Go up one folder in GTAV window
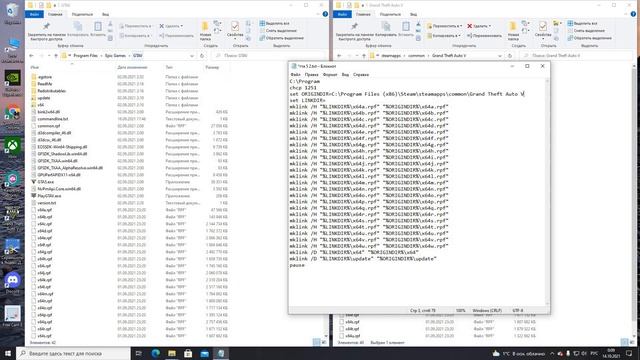Image resolution: width=640 pixels, height=360 pixels. (x=56, y=56)
